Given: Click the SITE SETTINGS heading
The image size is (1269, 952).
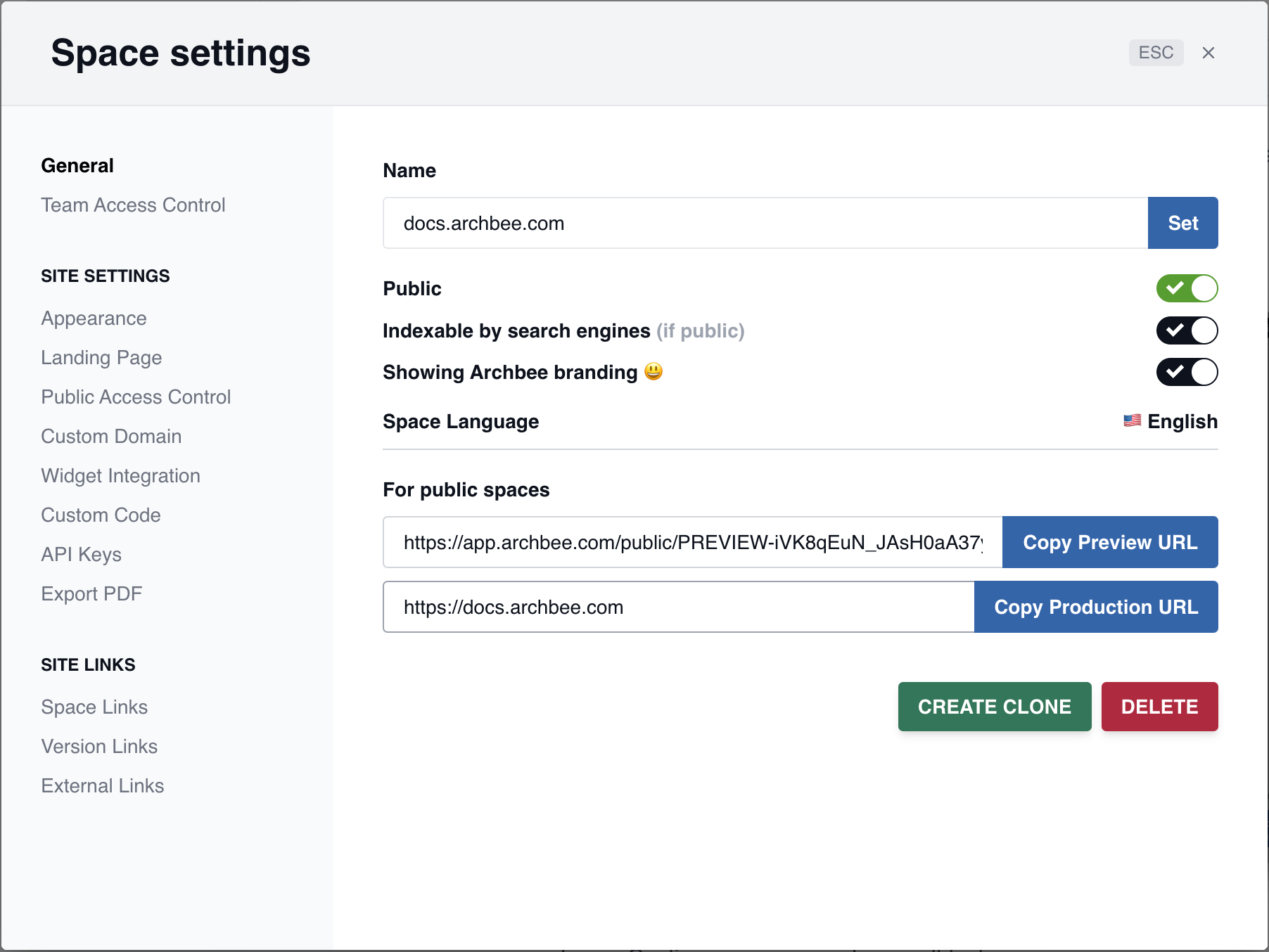Looking at the screenshot, I should pyautogui.click(x=106, y=276).
